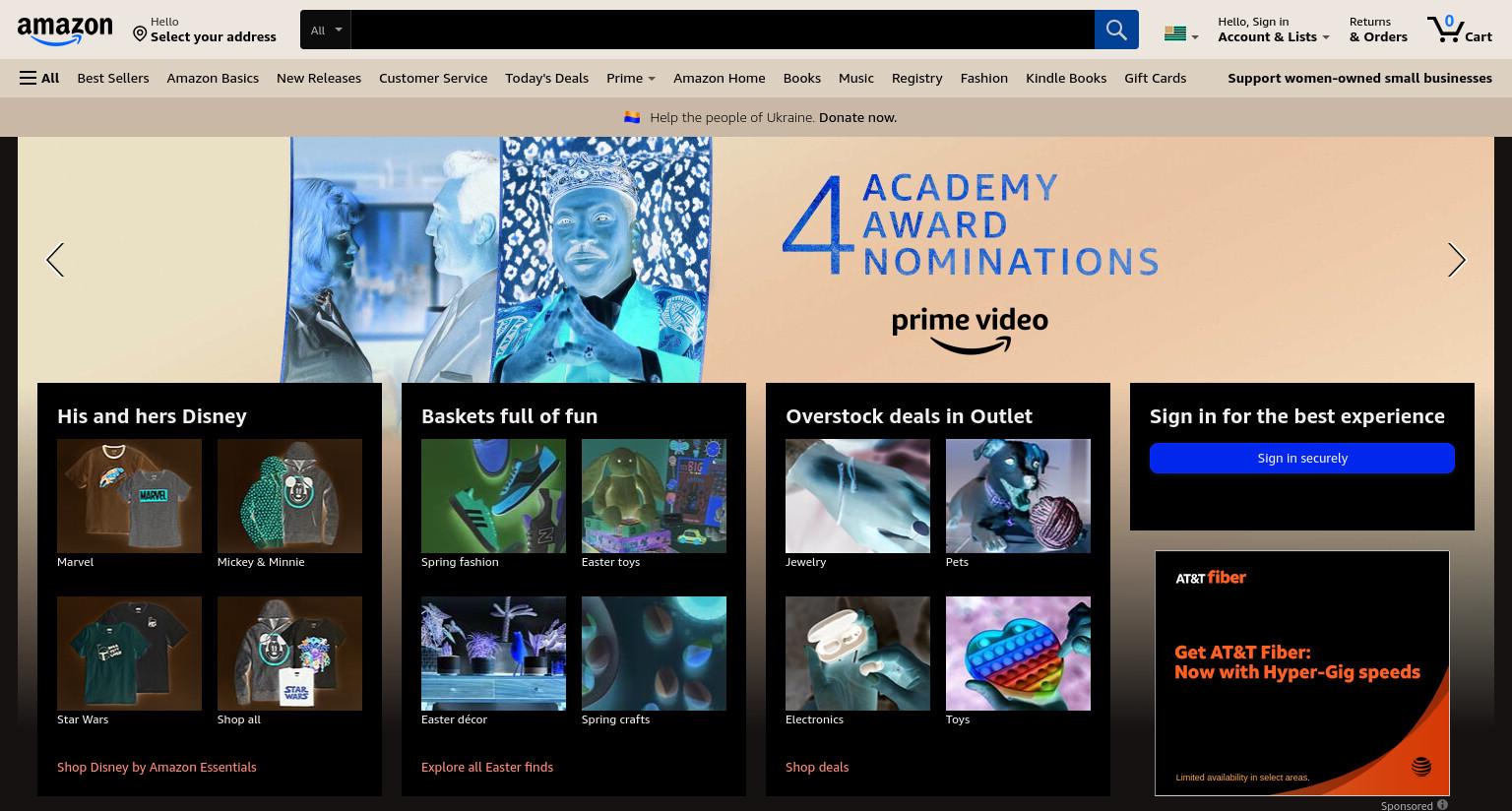Open Customer Service menu item

[433, 78]
